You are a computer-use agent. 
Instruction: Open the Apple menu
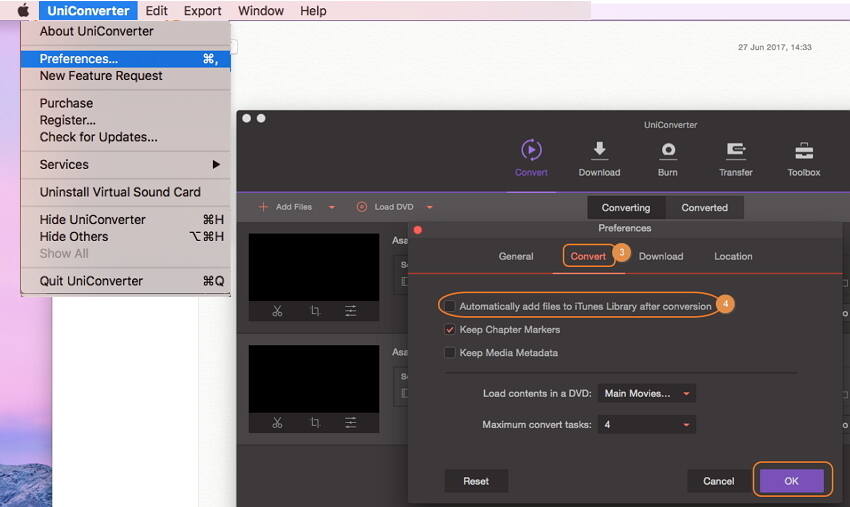23,10
